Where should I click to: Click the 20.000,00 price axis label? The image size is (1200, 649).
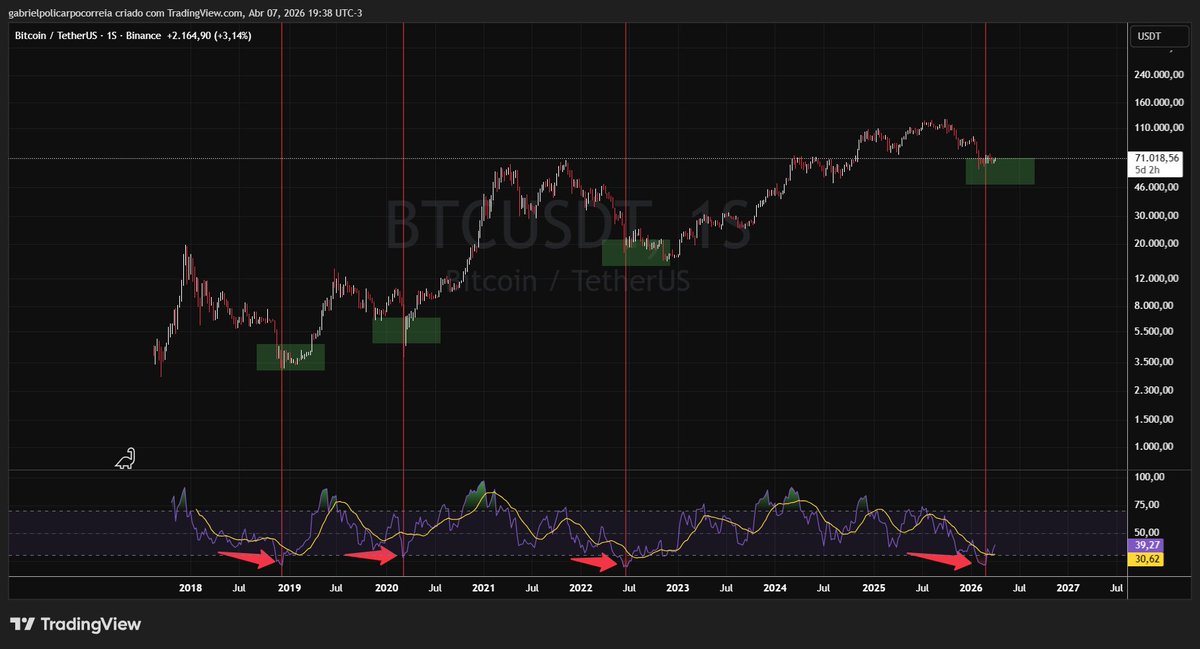coord(1158,243)
